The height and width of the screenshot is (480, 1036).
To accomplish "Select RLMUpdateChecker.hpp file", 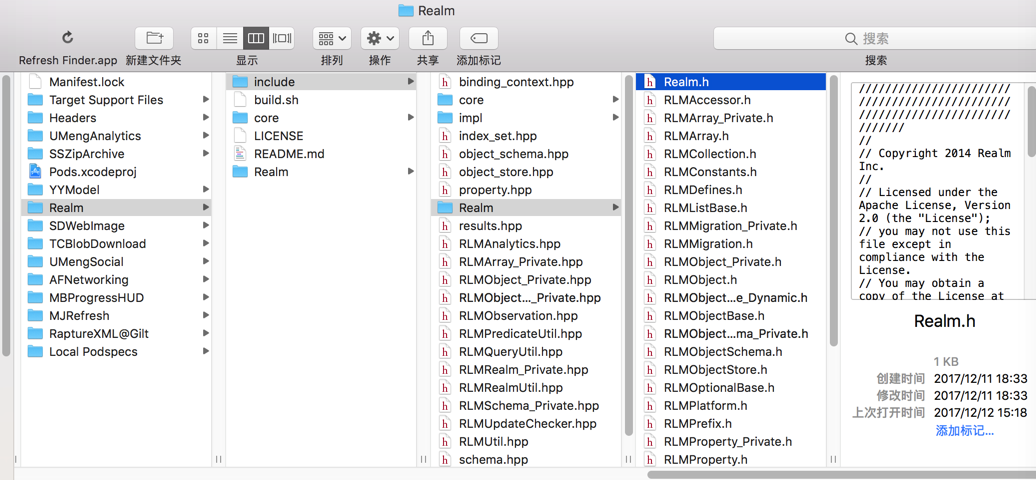I will [x=527, y=423].
